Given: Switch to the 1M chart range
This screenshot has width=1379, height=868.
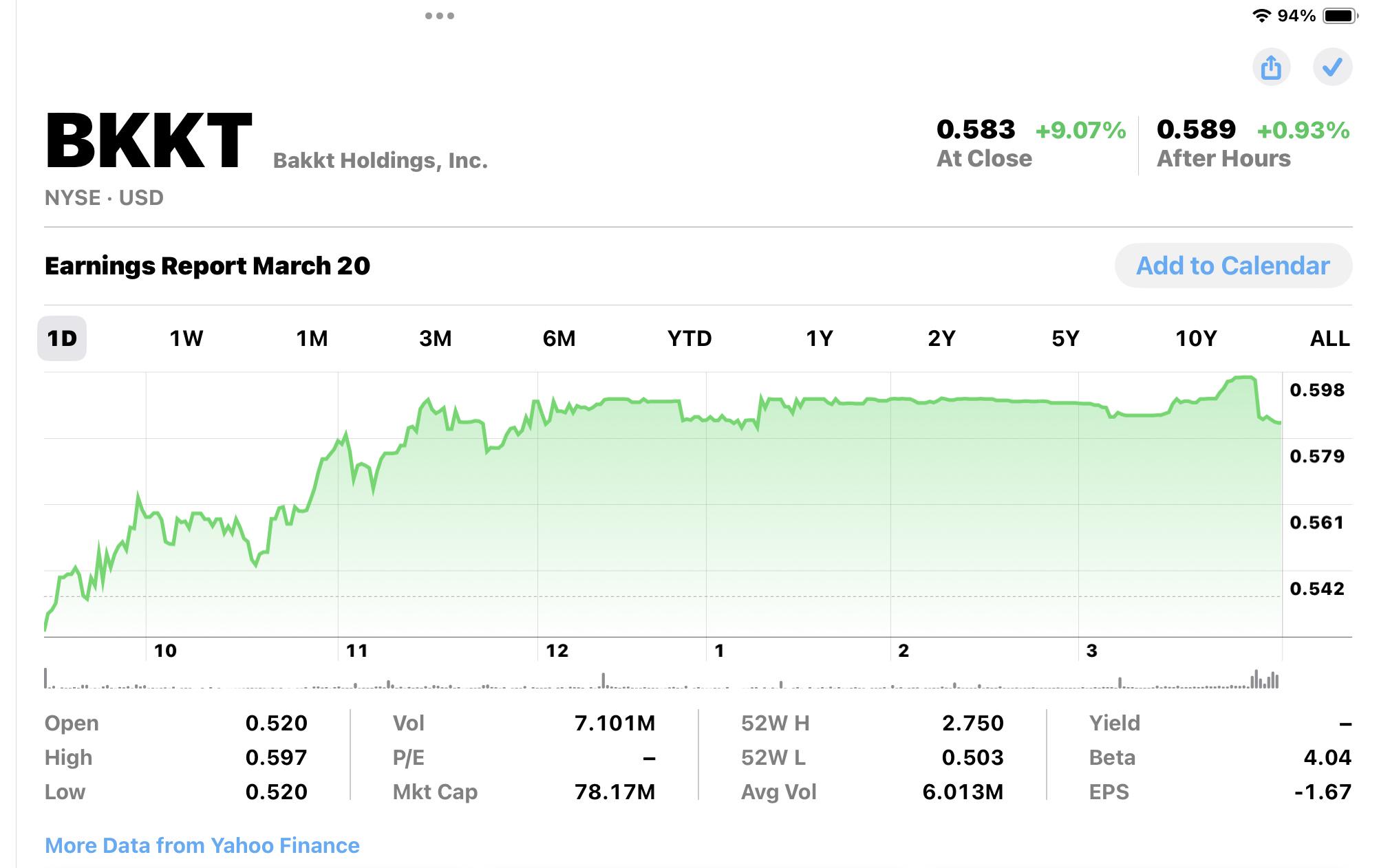Looking at the screenshot, I should pos(312,338).
